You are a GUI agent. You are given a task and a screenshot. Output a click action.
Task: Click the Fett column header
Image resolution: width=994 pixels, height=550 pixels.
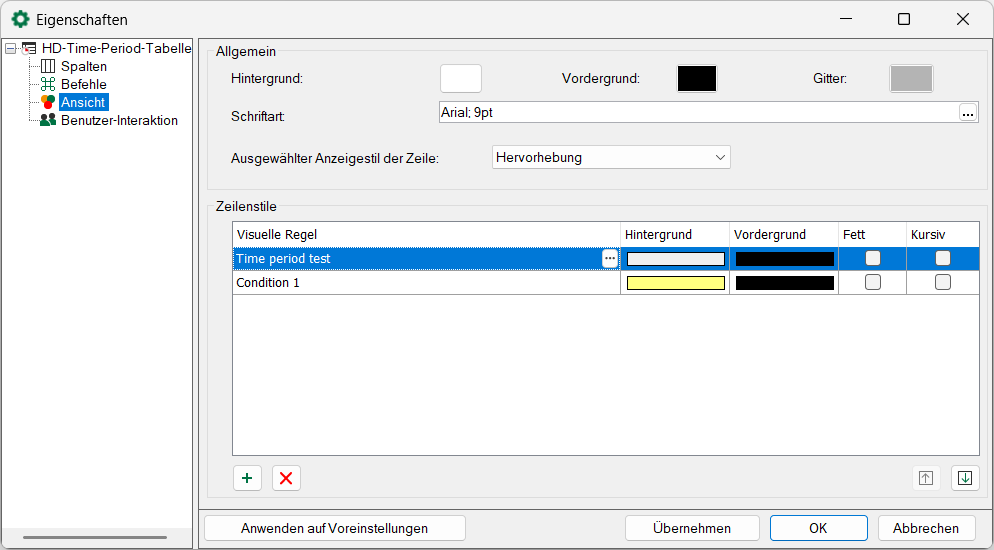(872, 234)
